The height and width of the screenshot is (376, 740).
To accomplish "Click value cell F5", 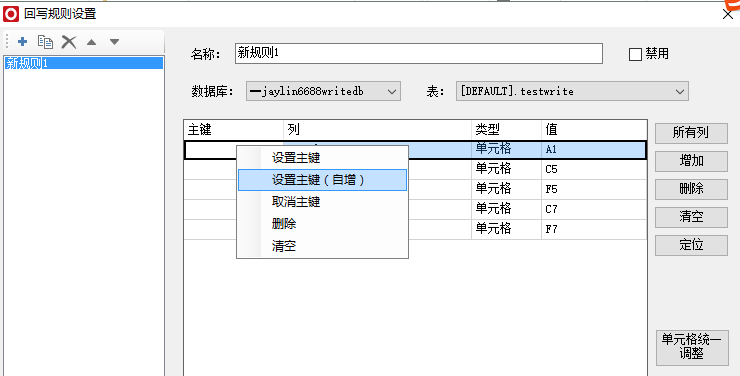I will [594, 189].
